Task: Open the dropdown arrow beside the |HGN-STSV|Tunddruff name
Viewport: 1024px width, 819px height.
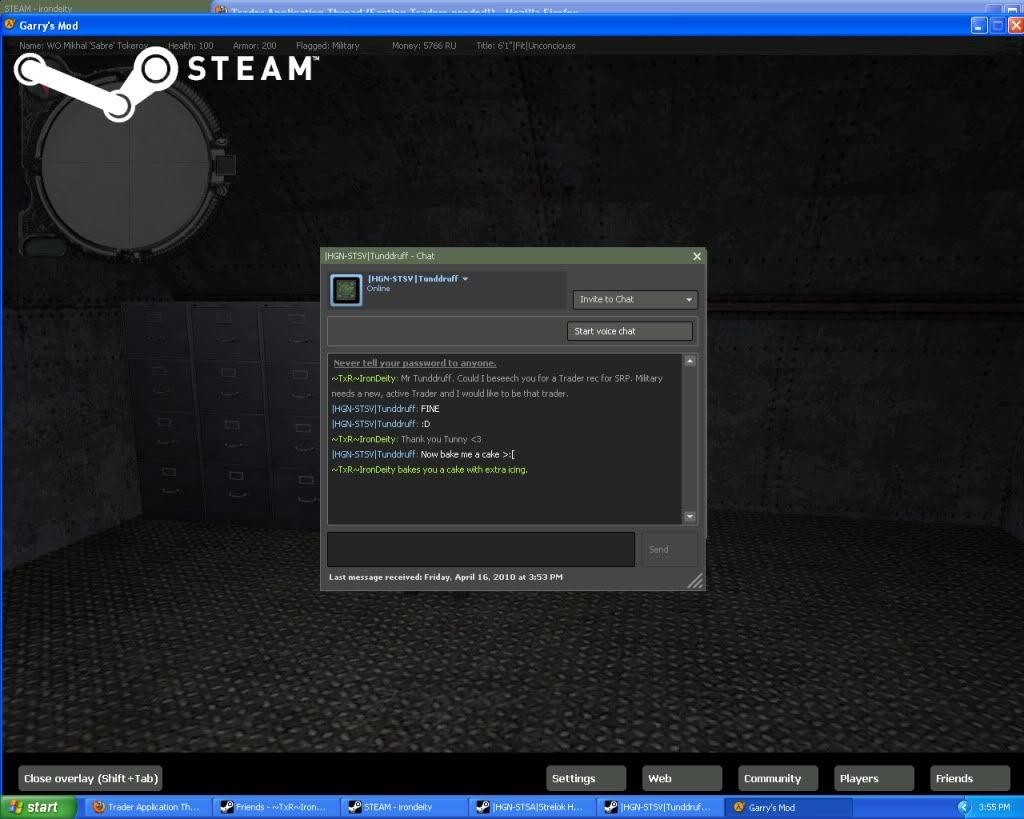Action: 465,279
